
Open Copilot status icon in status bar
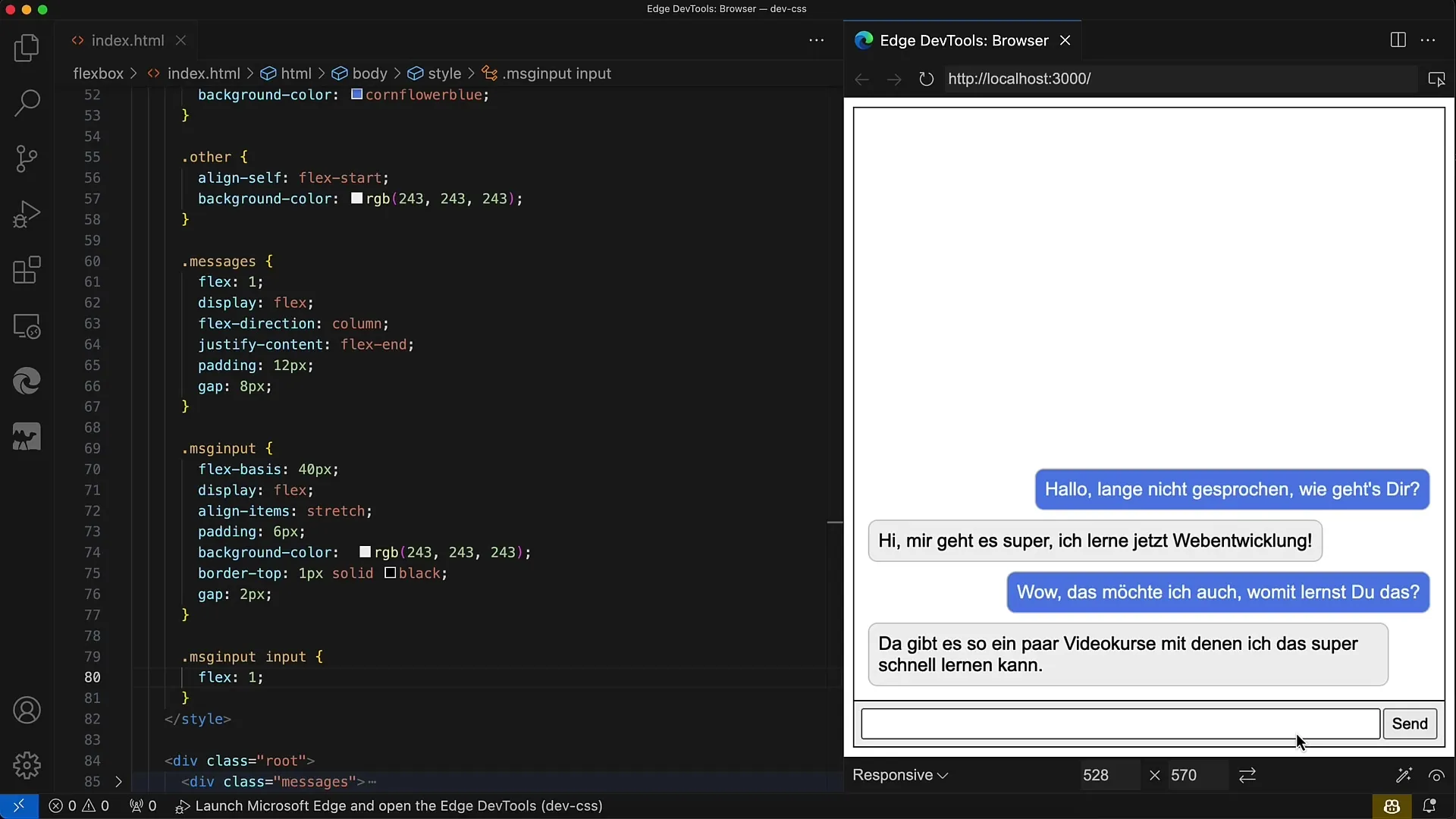pos(1392,806)
